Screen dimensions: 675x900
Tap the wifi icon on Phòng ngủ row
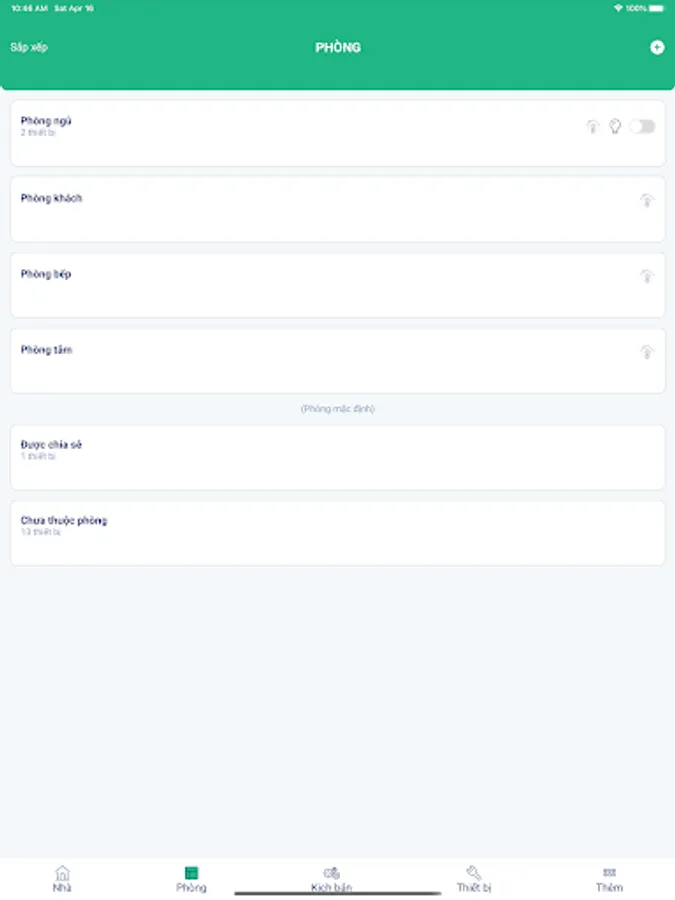tap(592, 126)
